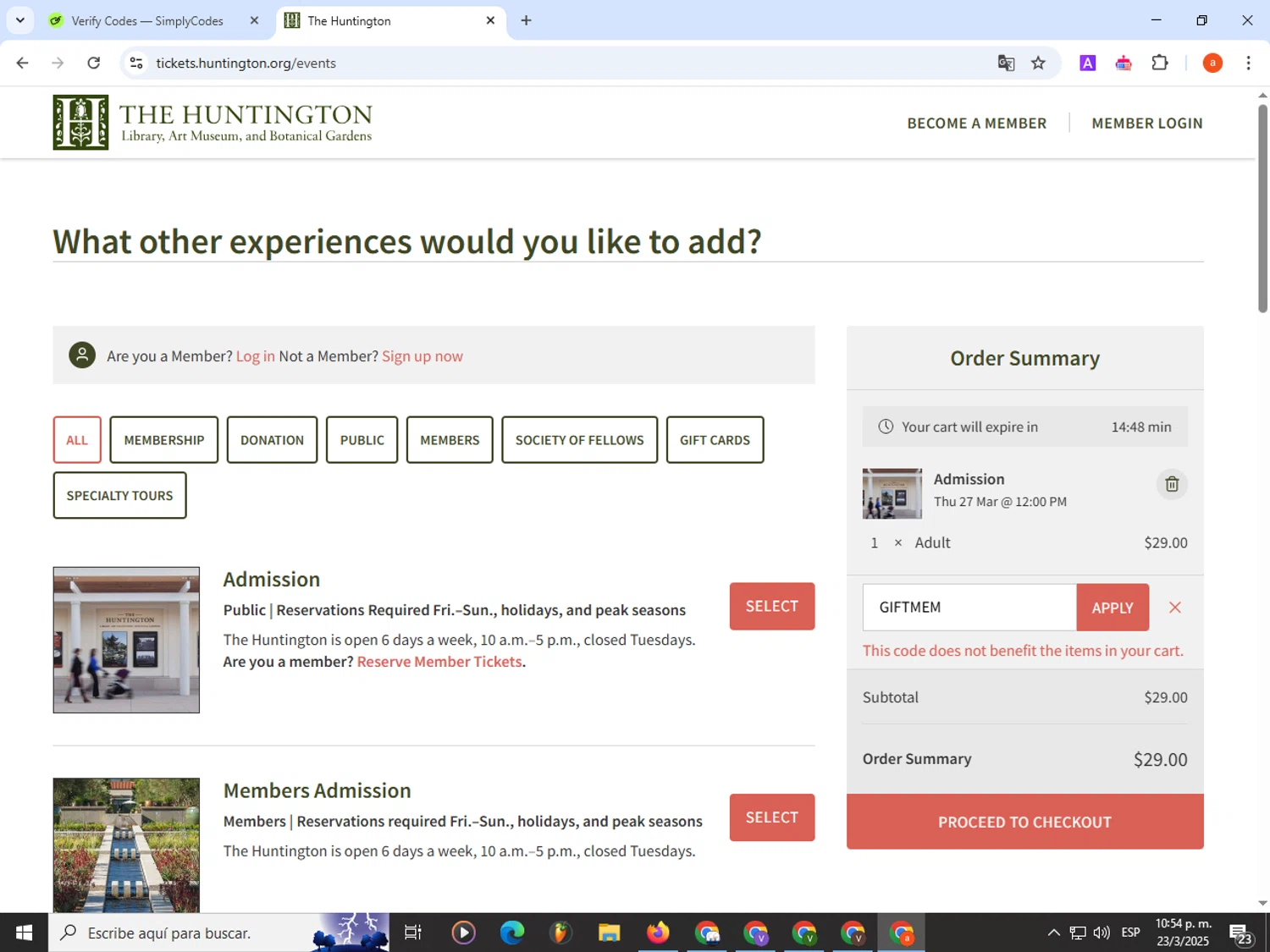Click the Members Admission heading
Viewport: 1270px width, 952px height.
(317, 790)
